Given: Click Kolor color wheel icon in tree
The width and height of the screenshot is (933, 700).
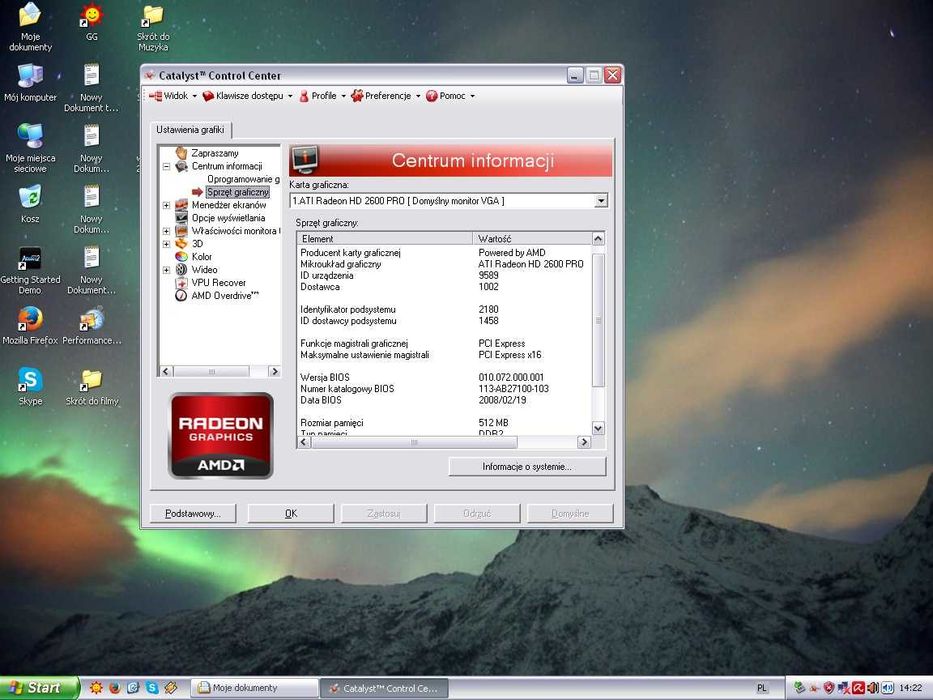Looking at the screenshot, I should point(181,257).
